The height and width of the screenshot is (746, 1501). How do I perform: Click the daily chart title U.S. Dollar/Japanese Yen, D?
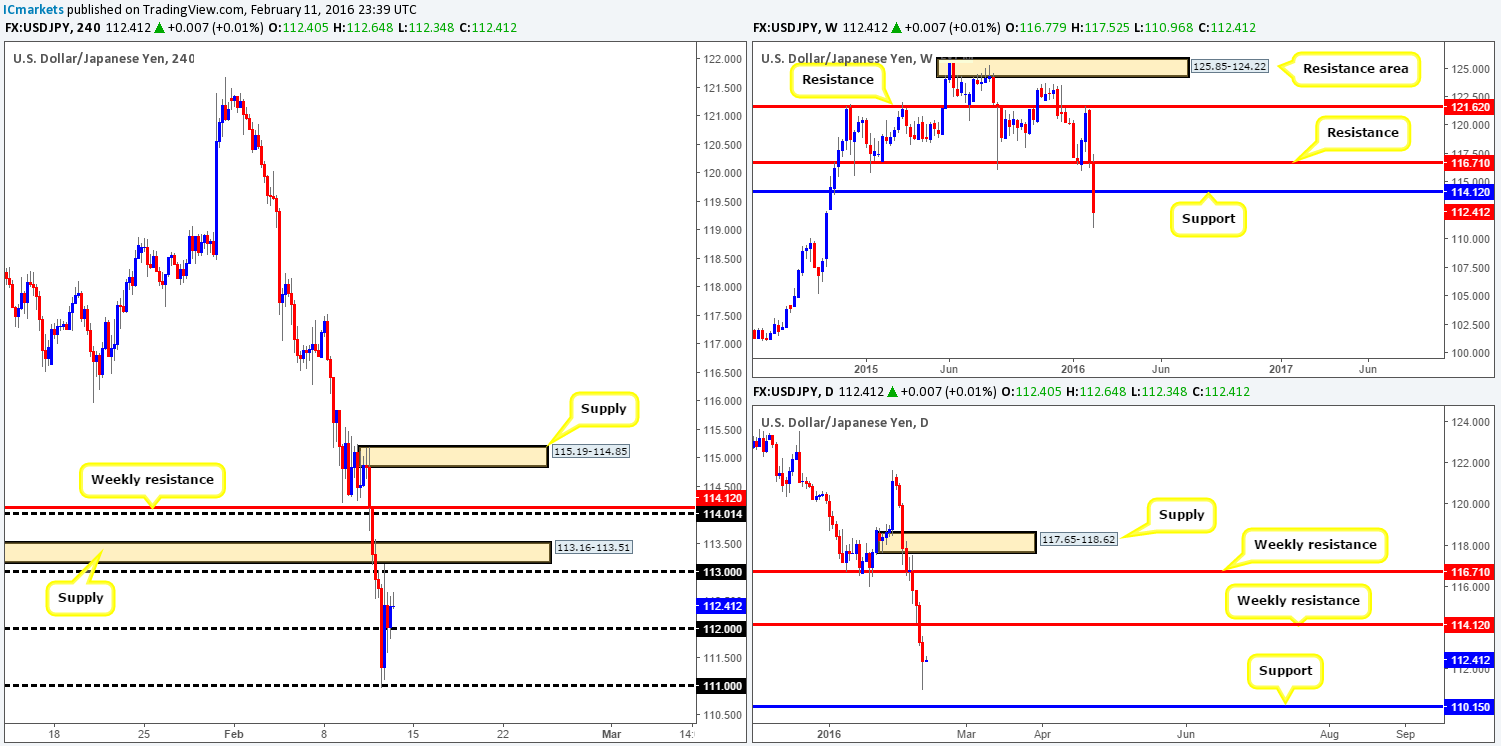pyautogui.click(x=844, y=422)
